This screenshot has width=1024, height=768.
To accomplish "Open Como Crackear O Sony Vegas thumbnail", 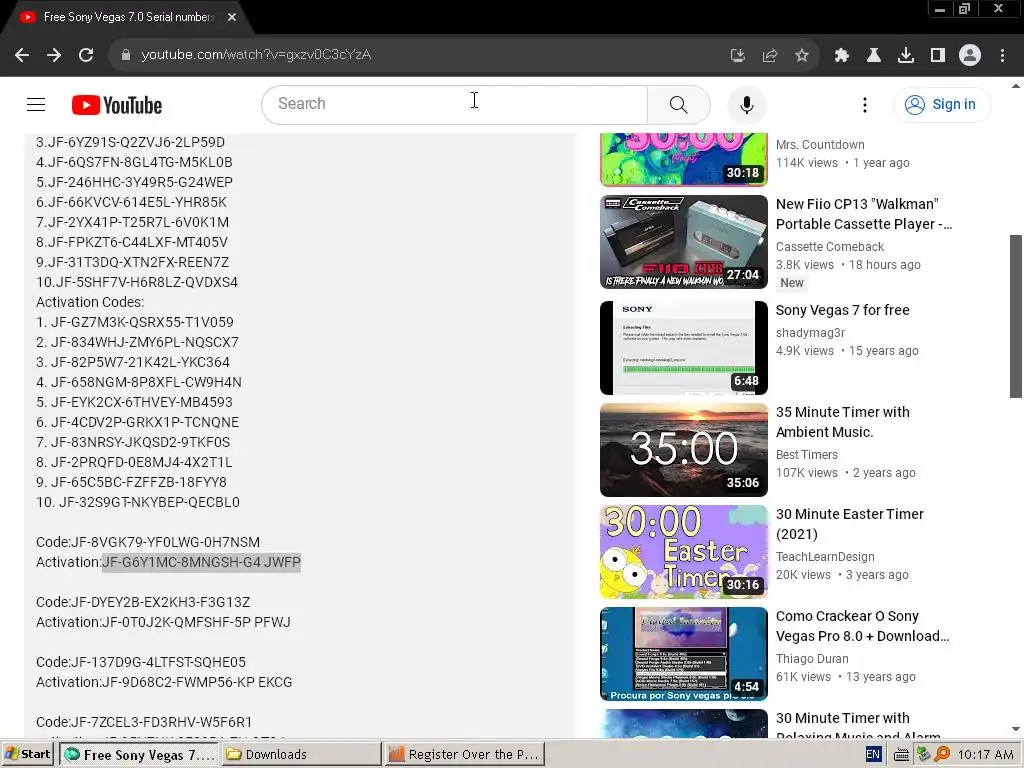I will click(x=683, y=654).
